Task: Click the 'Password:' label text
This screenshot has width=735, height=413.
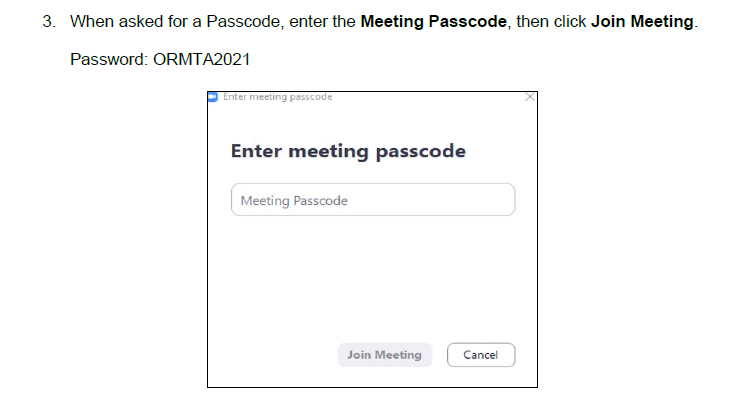Action: pos(109,60)
